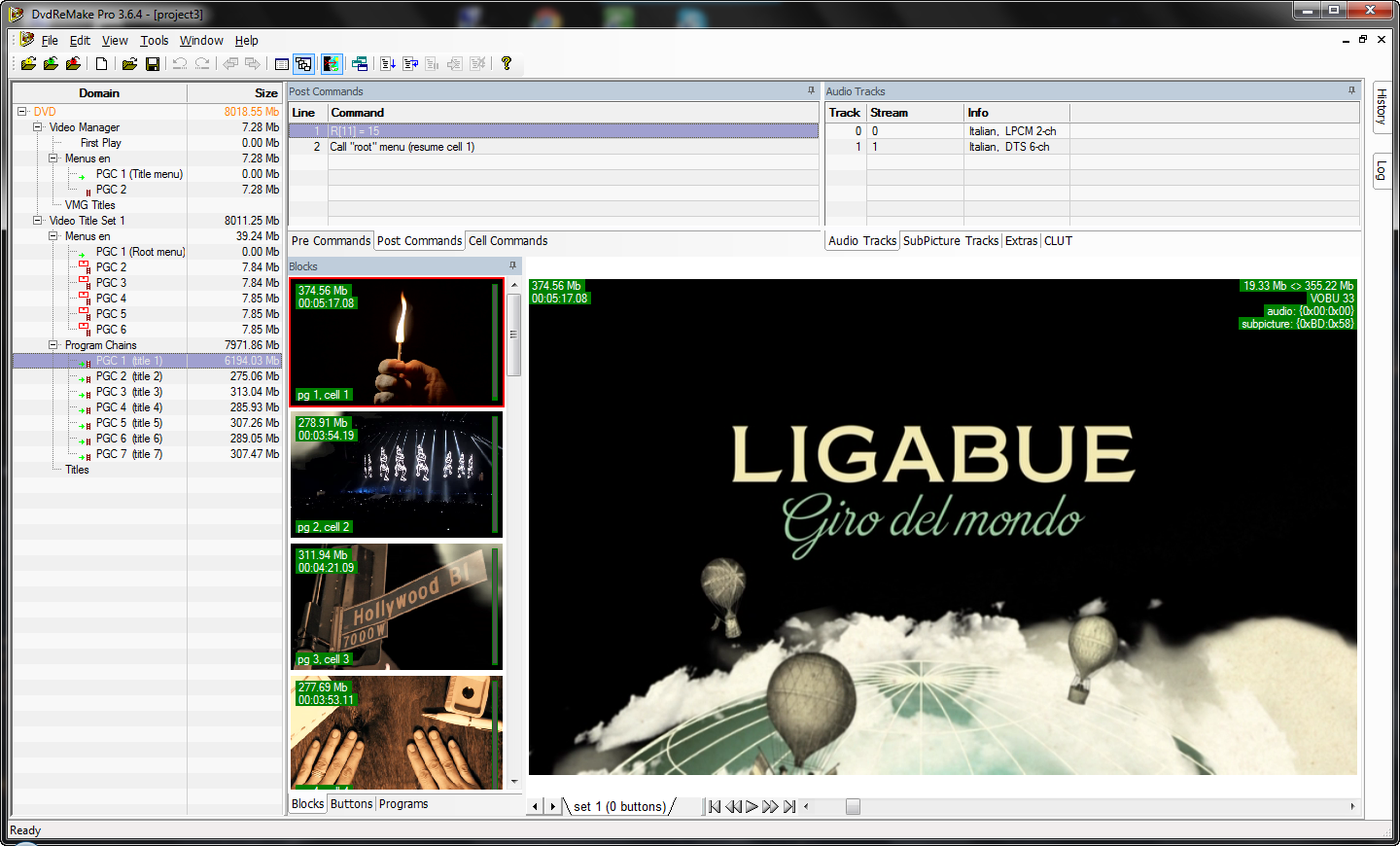Click the New document toolbar icon

tap(101, 64)
